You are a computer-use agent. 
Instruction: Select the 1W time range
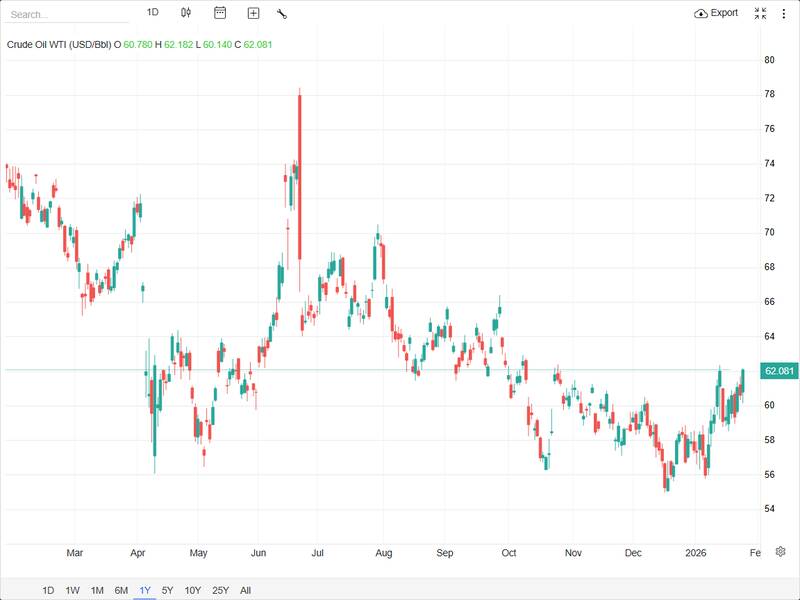point(73,590)
